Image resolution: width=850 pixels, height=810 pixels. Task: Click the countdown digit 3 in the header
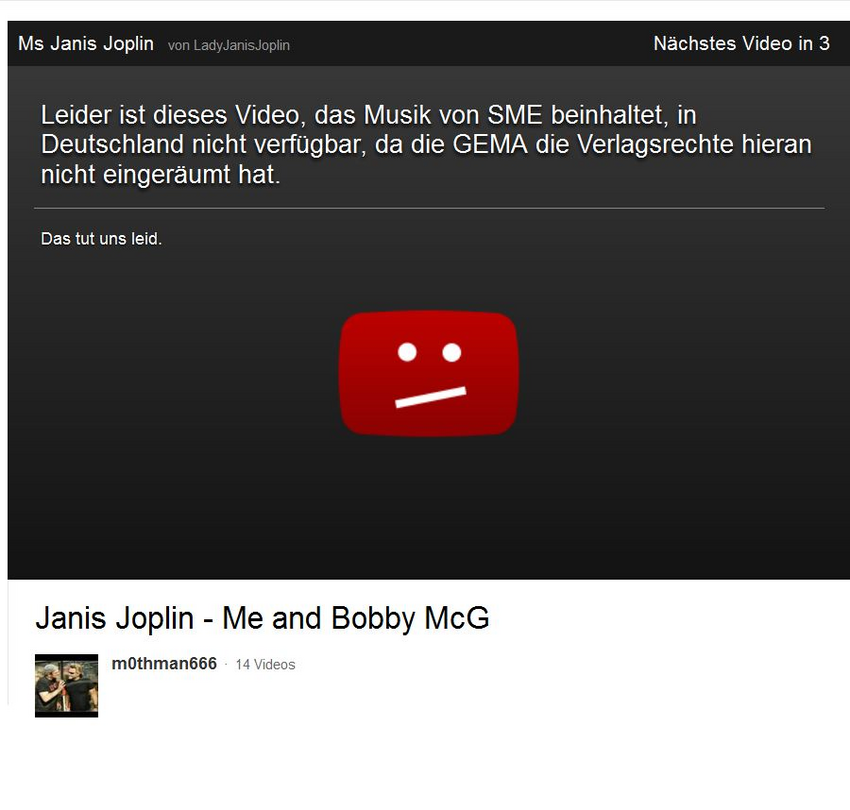824,43
